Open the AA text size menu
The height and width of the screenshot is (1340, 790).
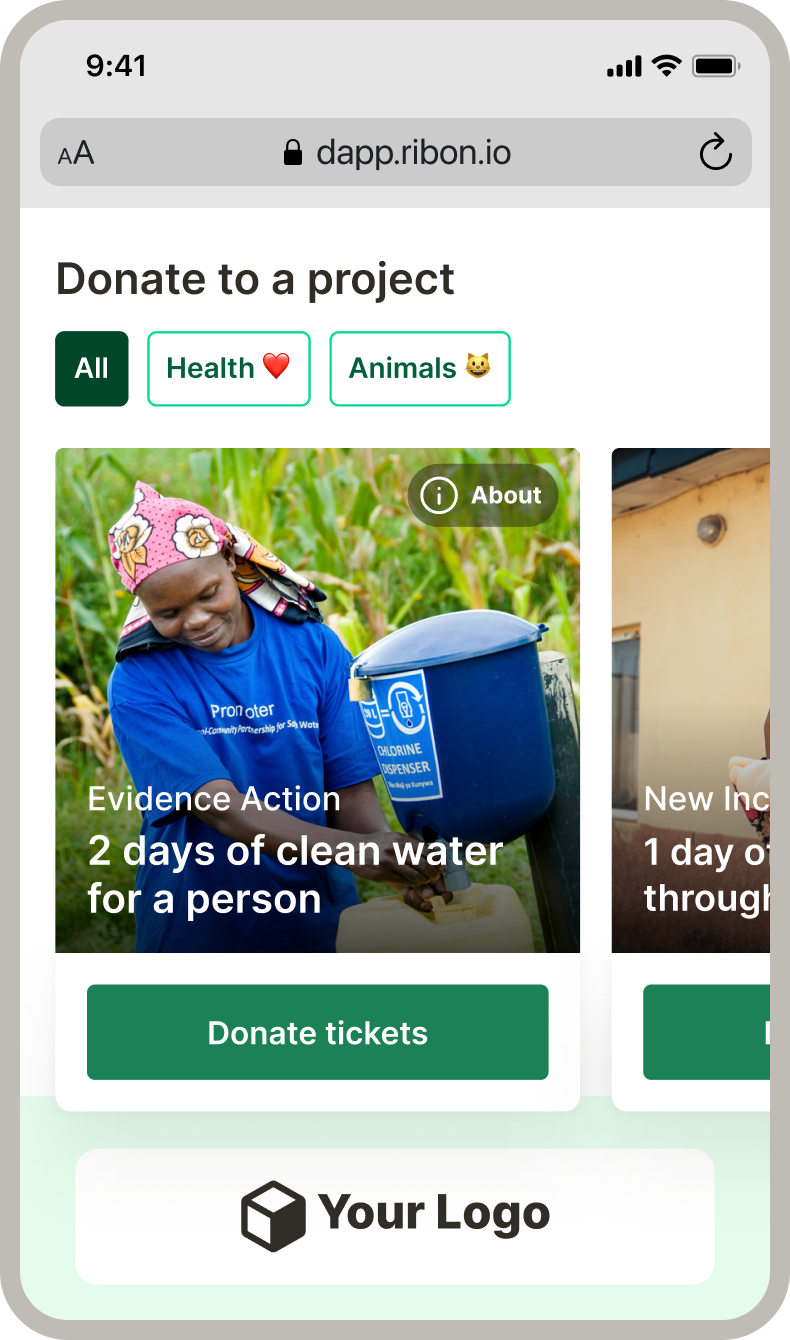76,154
